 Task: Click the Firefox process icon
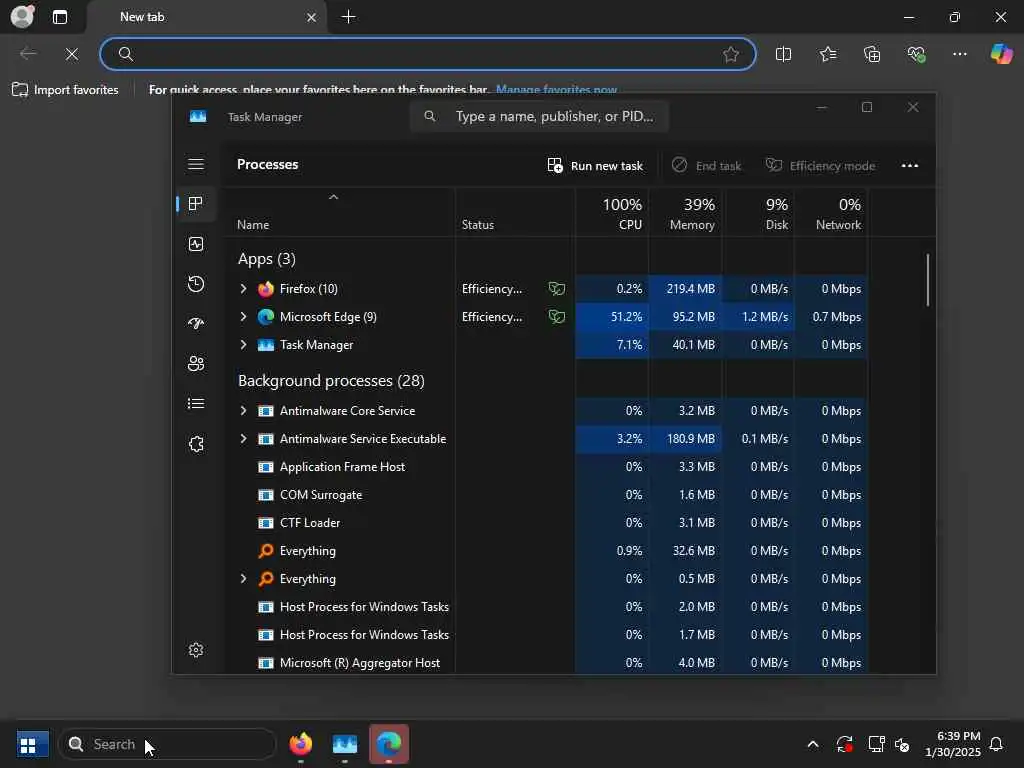[x=266, y=289]
